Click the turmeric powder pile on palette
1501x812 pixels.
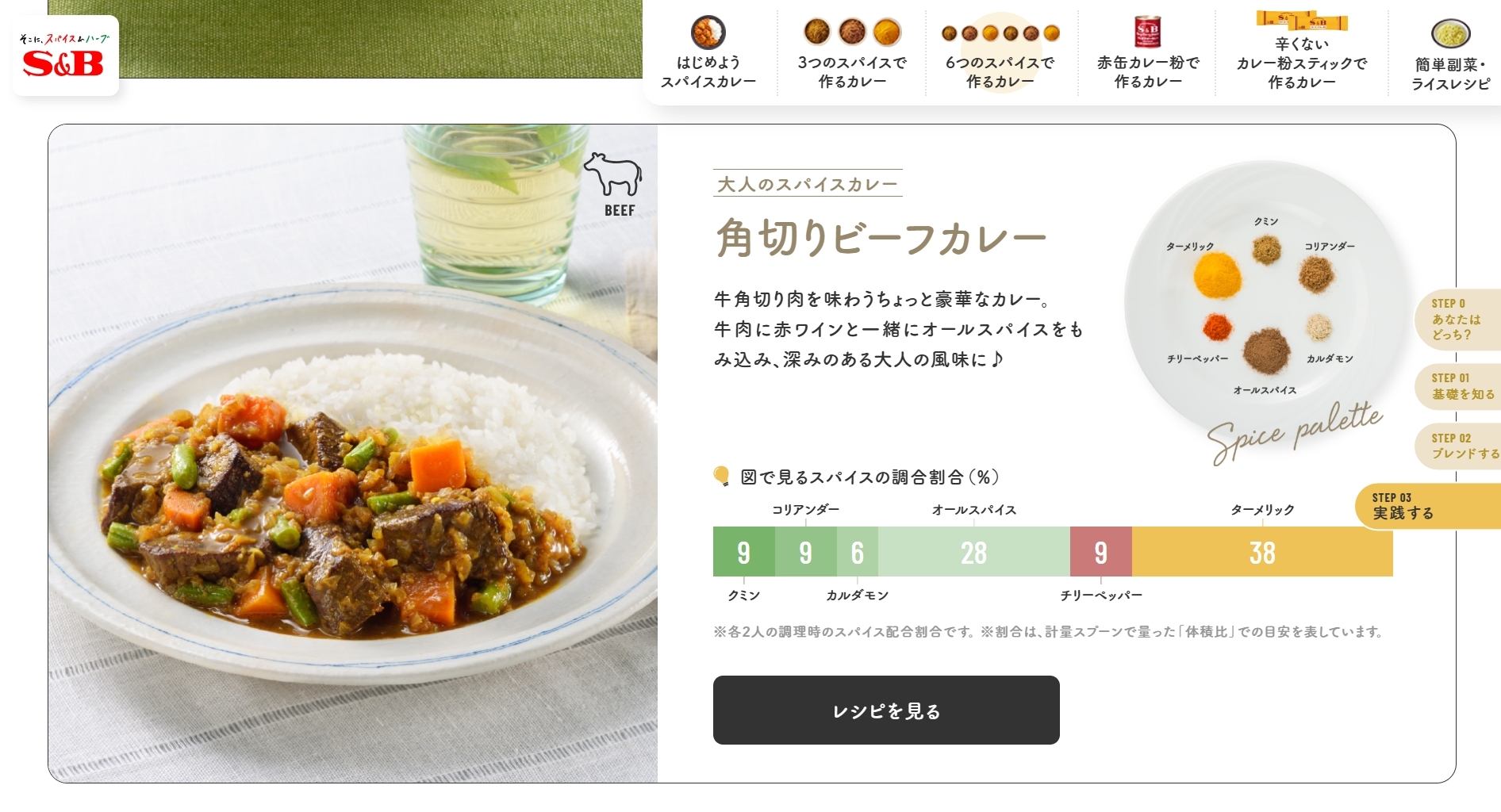[x=1217, y=275]
